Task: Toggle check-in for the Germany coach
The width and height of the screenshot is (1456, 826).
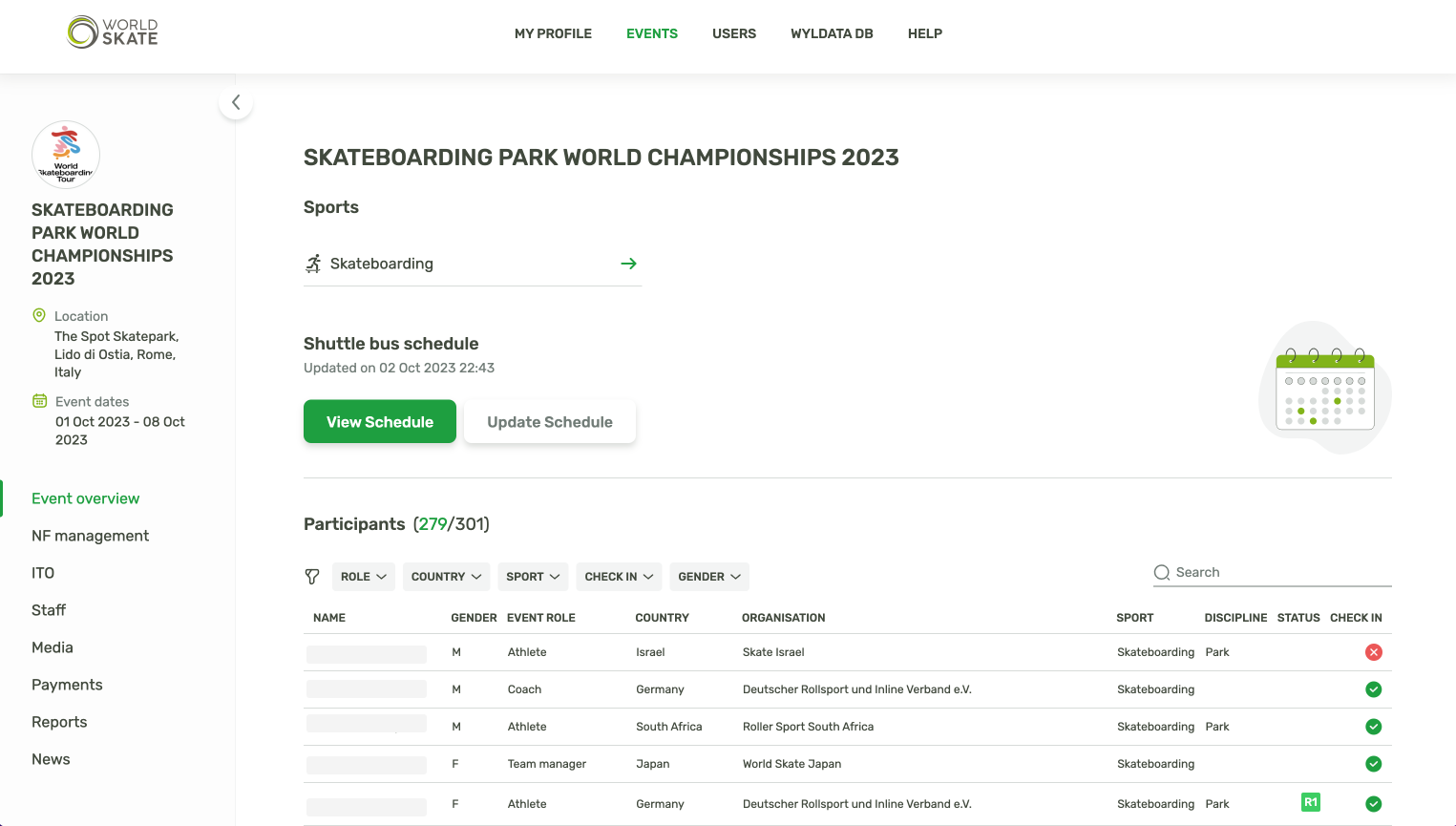Action: (1373, 689)
